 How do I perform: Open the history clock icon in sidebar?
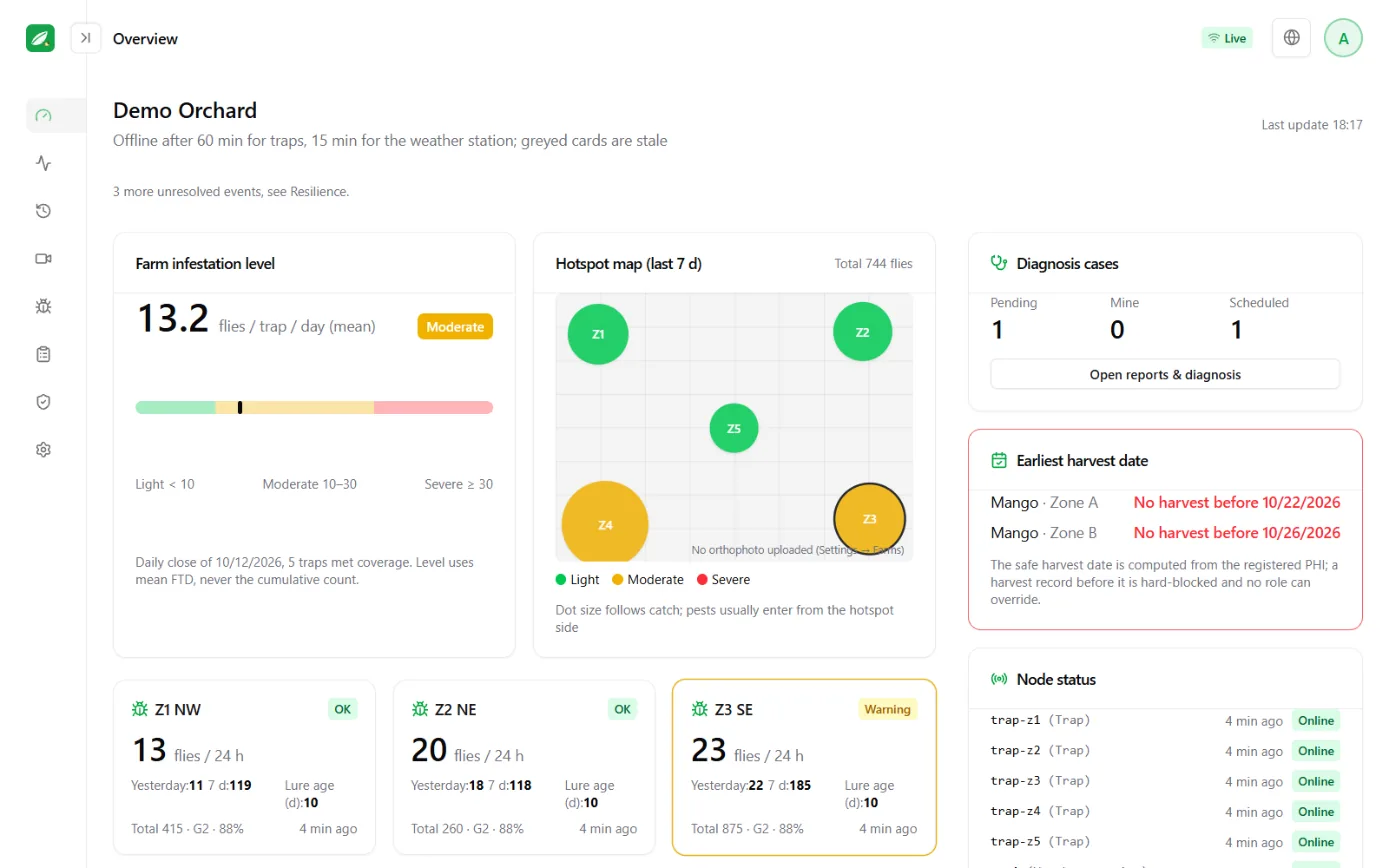coord(43,211)
